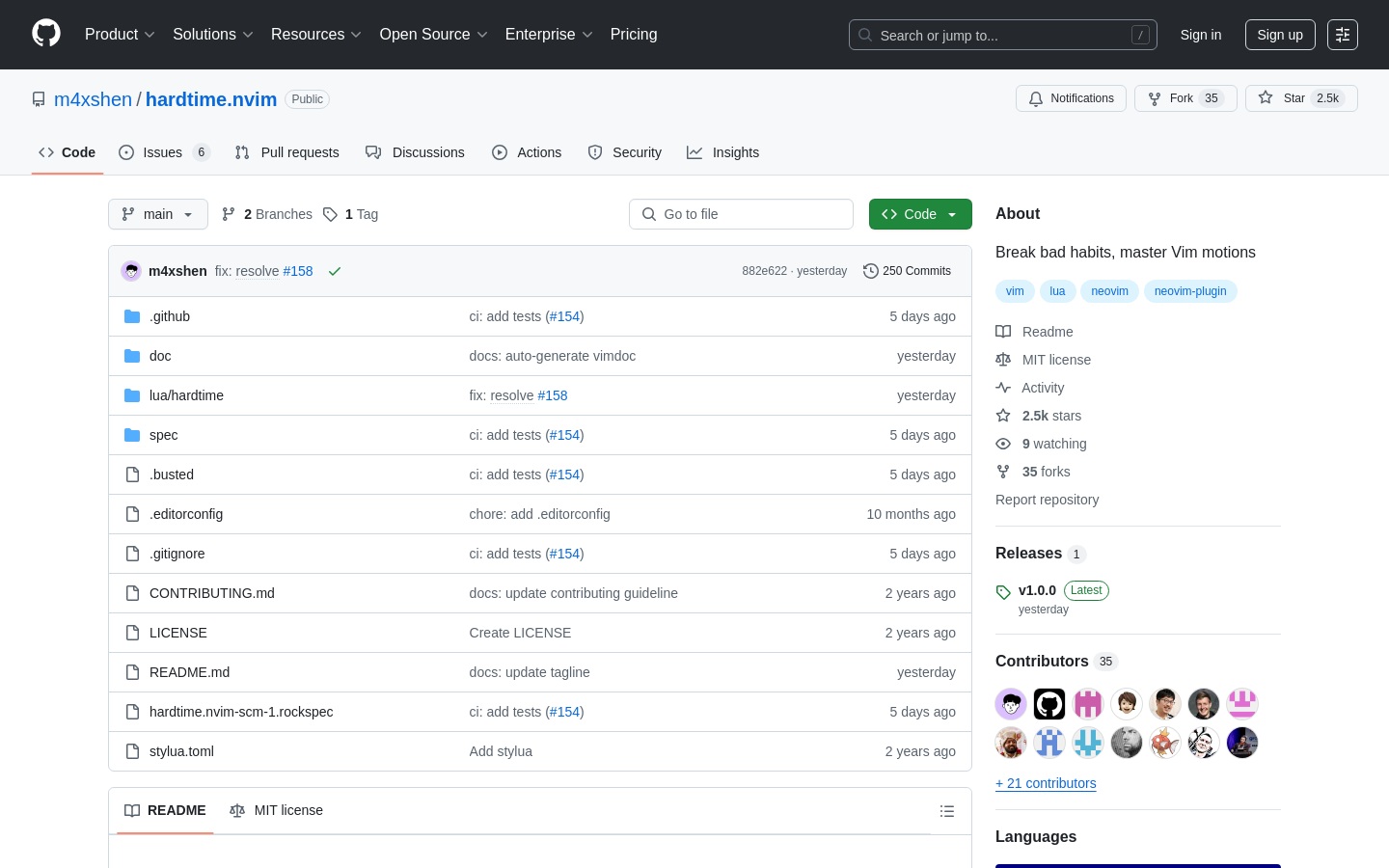The image size is (1389, 868).
Task: Open commit hash 882e622
Action: [x=764, y=271]
